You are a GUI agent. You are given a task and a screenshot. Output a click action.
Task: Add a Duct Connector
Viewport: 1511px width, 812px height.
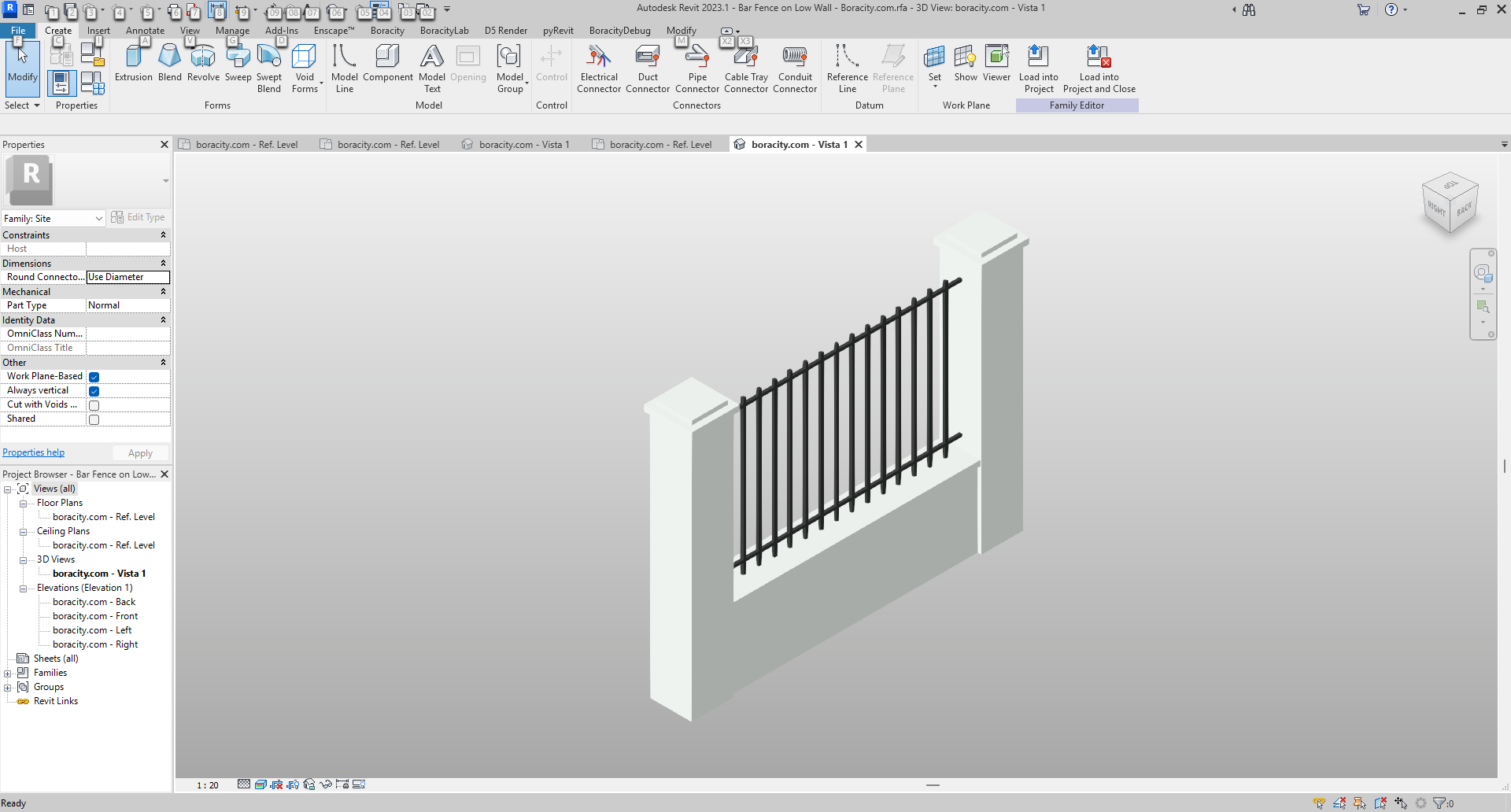click(x=648, y=68)
